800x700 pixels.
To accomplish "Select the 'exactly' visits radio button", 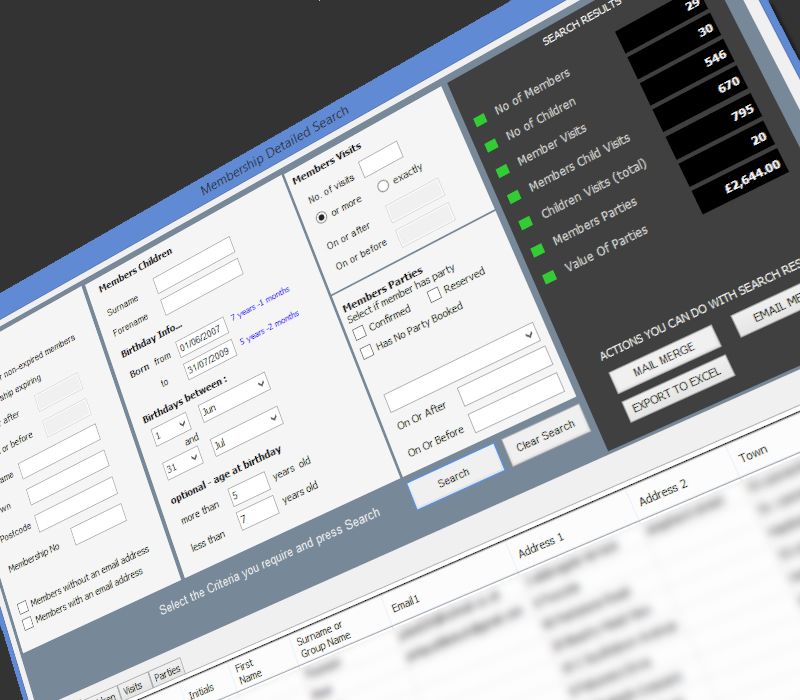I will click(x=383, y=186).
